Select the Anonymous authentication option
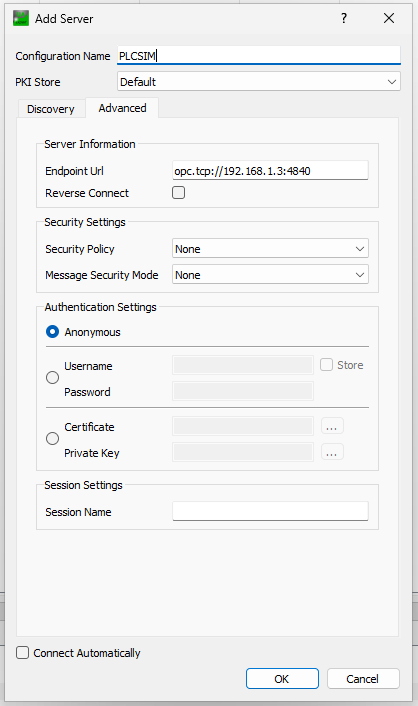Image resolution: width=418 pixels, height=706 pixels. [x=52, y=332]
